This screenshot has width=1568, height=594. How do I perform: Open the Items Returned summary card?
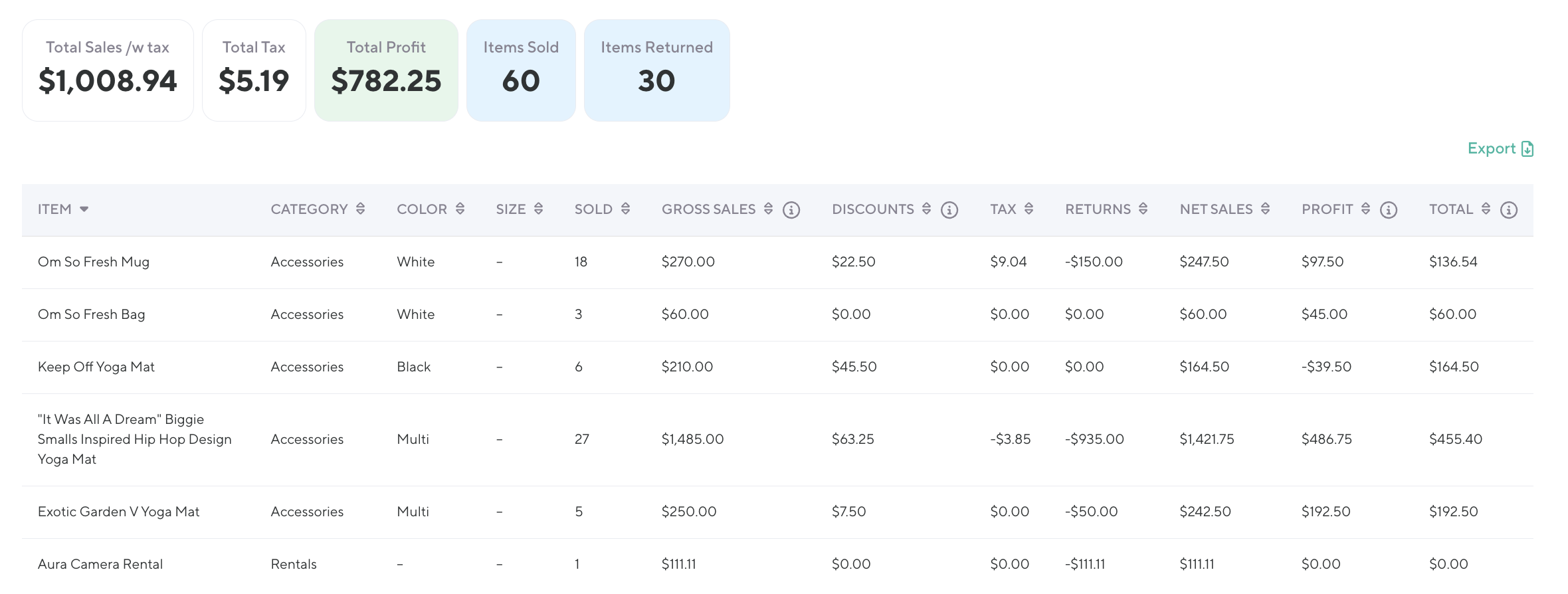click(x=656, y=70)
